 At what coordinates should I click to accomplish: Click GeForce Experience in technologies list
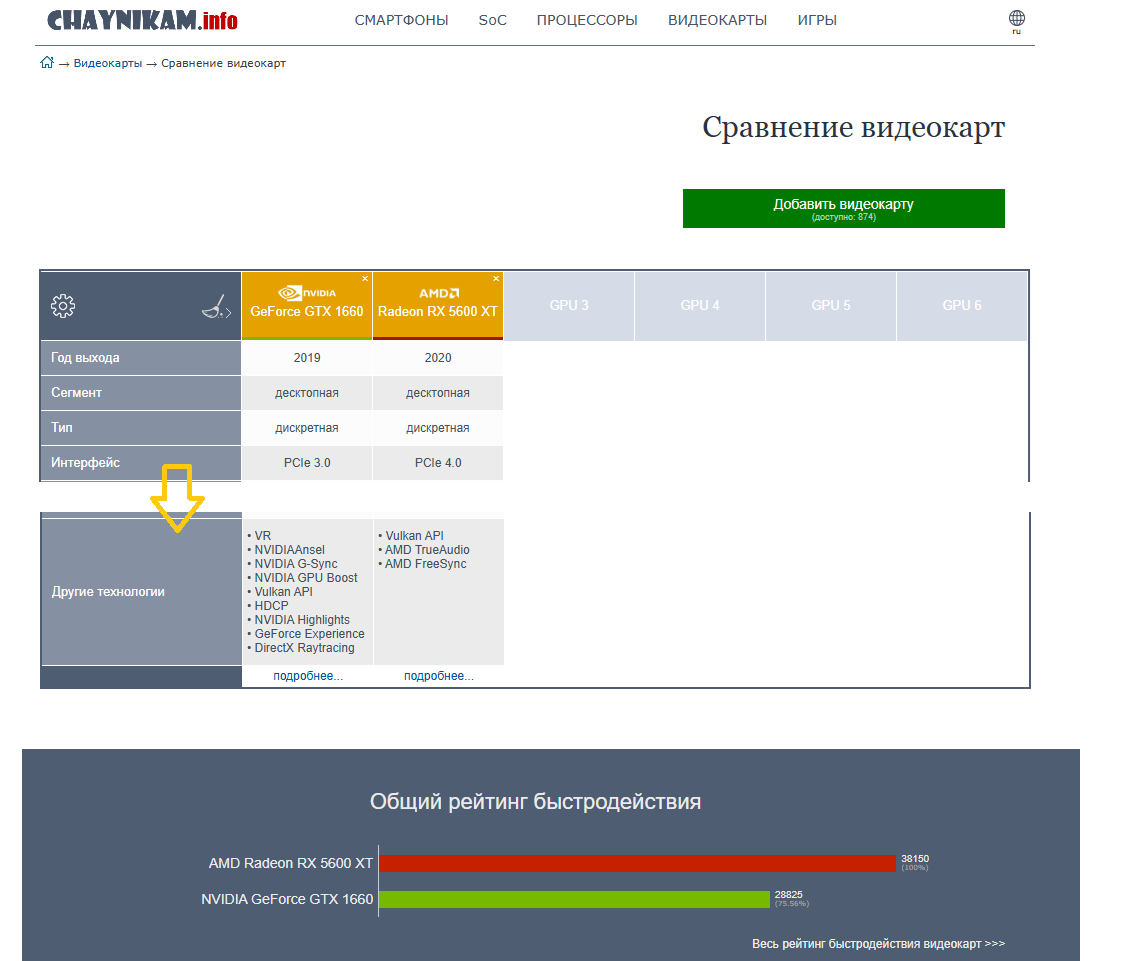click(309, 634)
